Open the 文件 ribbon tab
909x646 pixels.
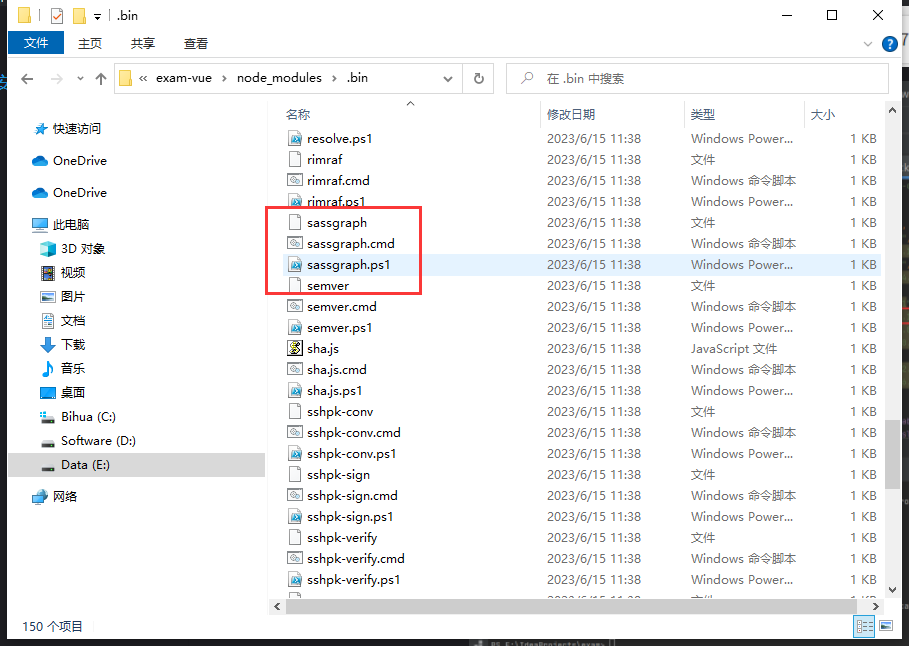(36, 43)
